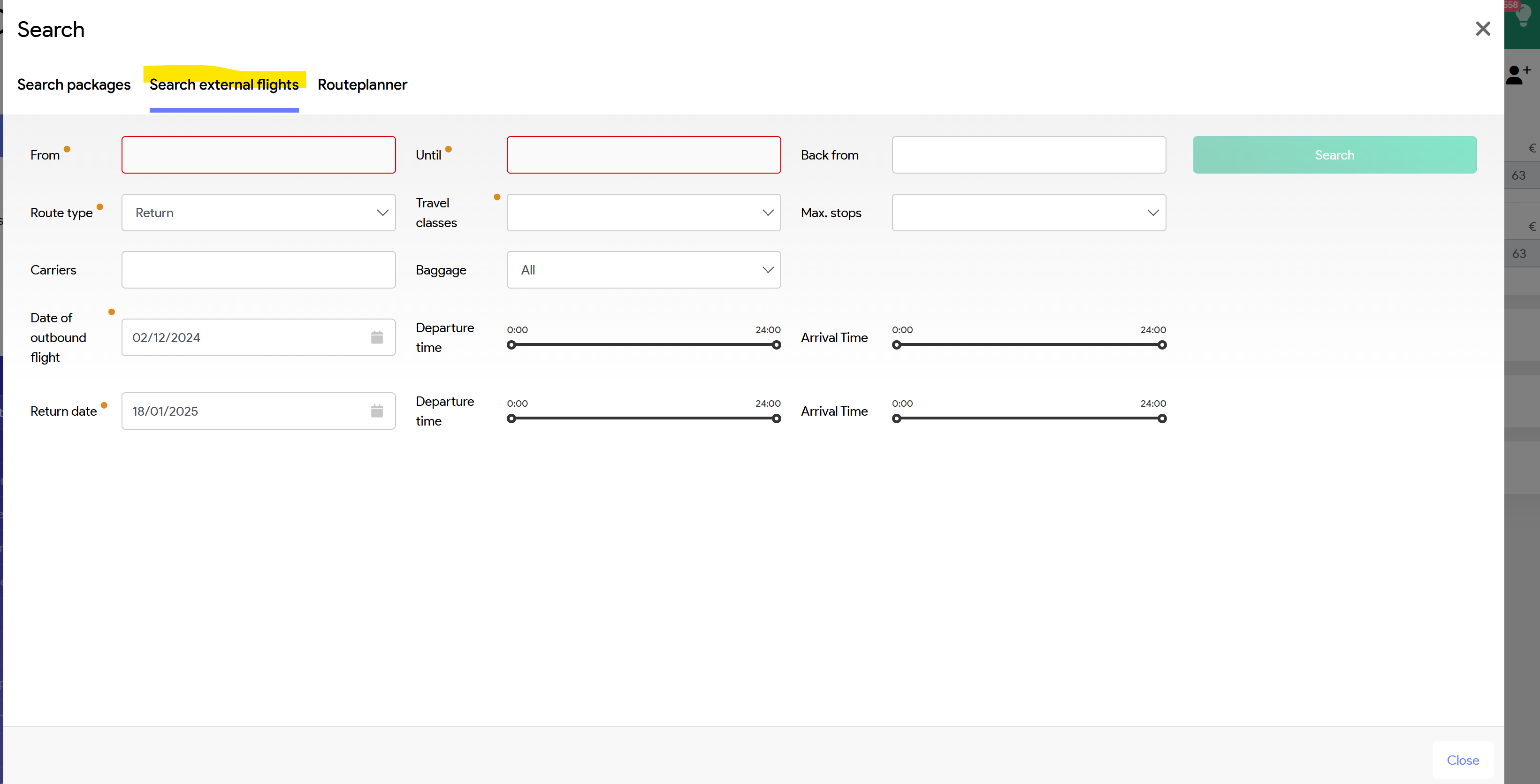Screen dimensions: 1540x784
Task: Open the Travel classes dropdown
Action: [643, 213]
